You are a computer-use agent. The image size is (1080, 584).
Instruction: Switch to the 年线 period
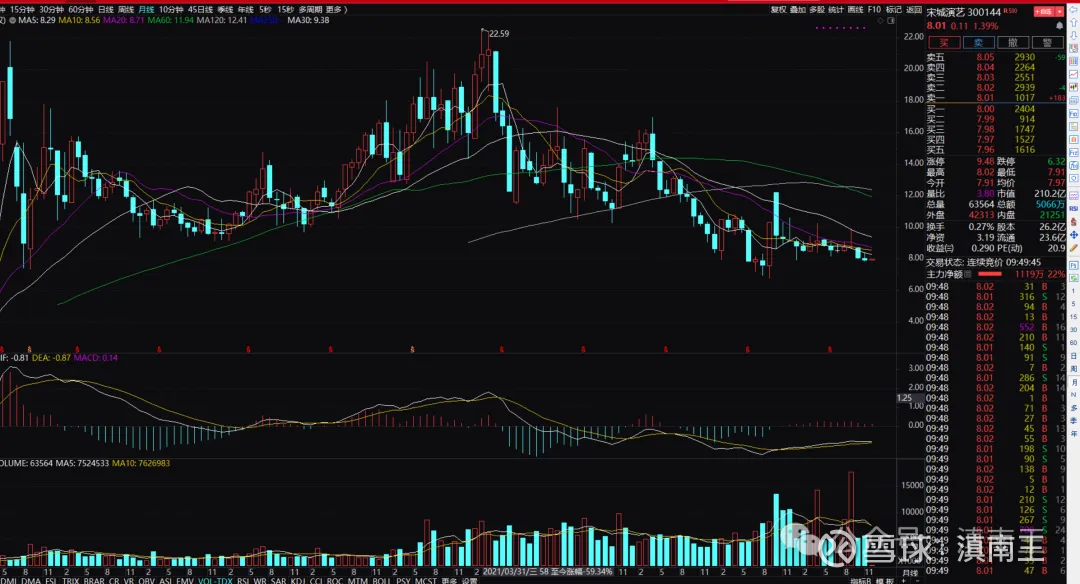tap(245, 10)
